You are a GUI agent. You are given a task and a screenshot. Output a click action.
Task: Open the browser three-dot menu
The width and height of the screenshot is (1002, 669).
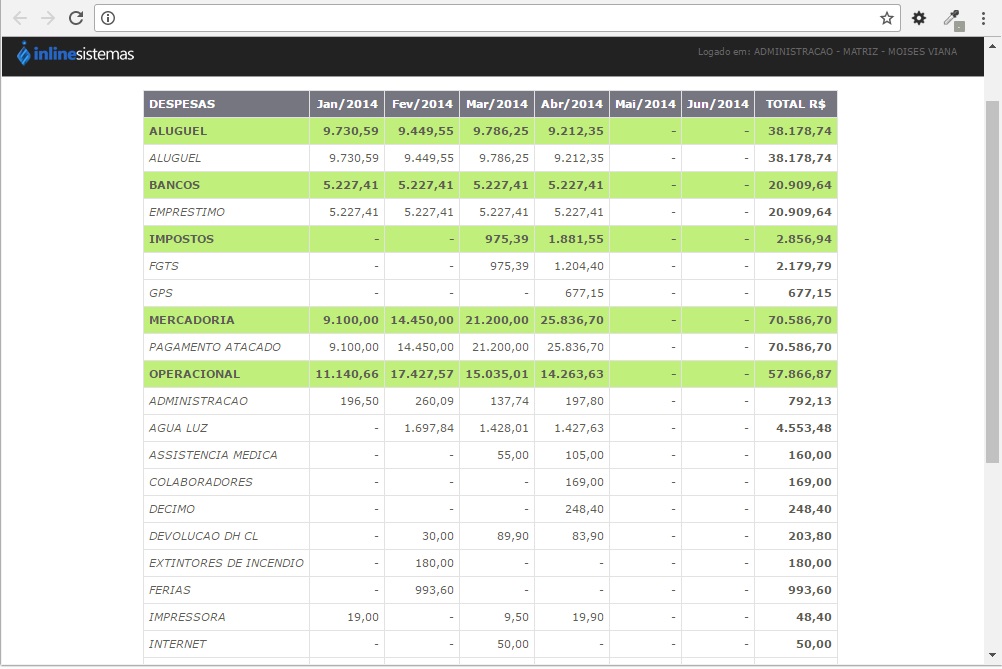pos(983,18)
